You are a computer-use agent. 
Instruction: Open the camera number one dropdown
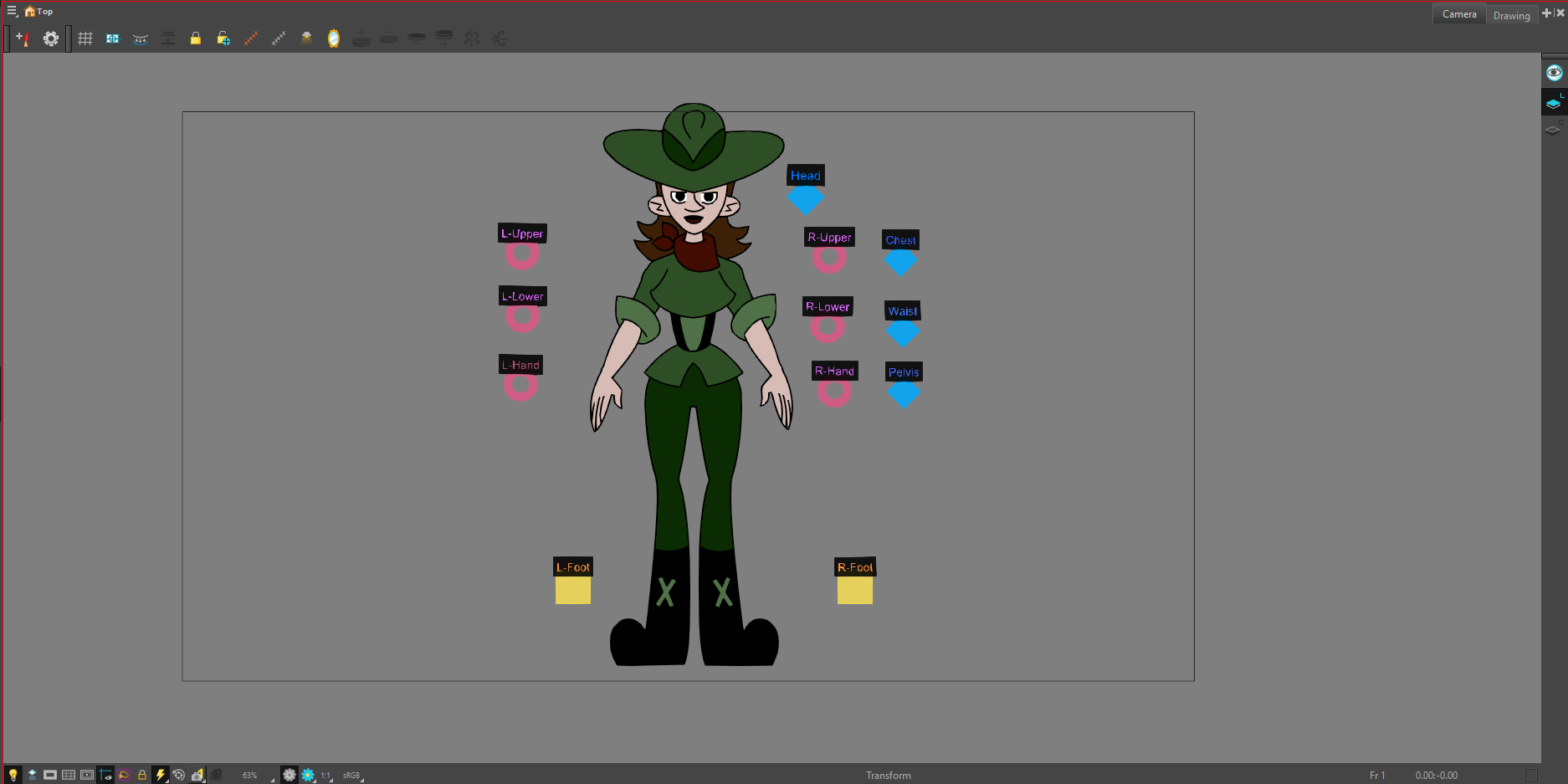click(197, 775)
